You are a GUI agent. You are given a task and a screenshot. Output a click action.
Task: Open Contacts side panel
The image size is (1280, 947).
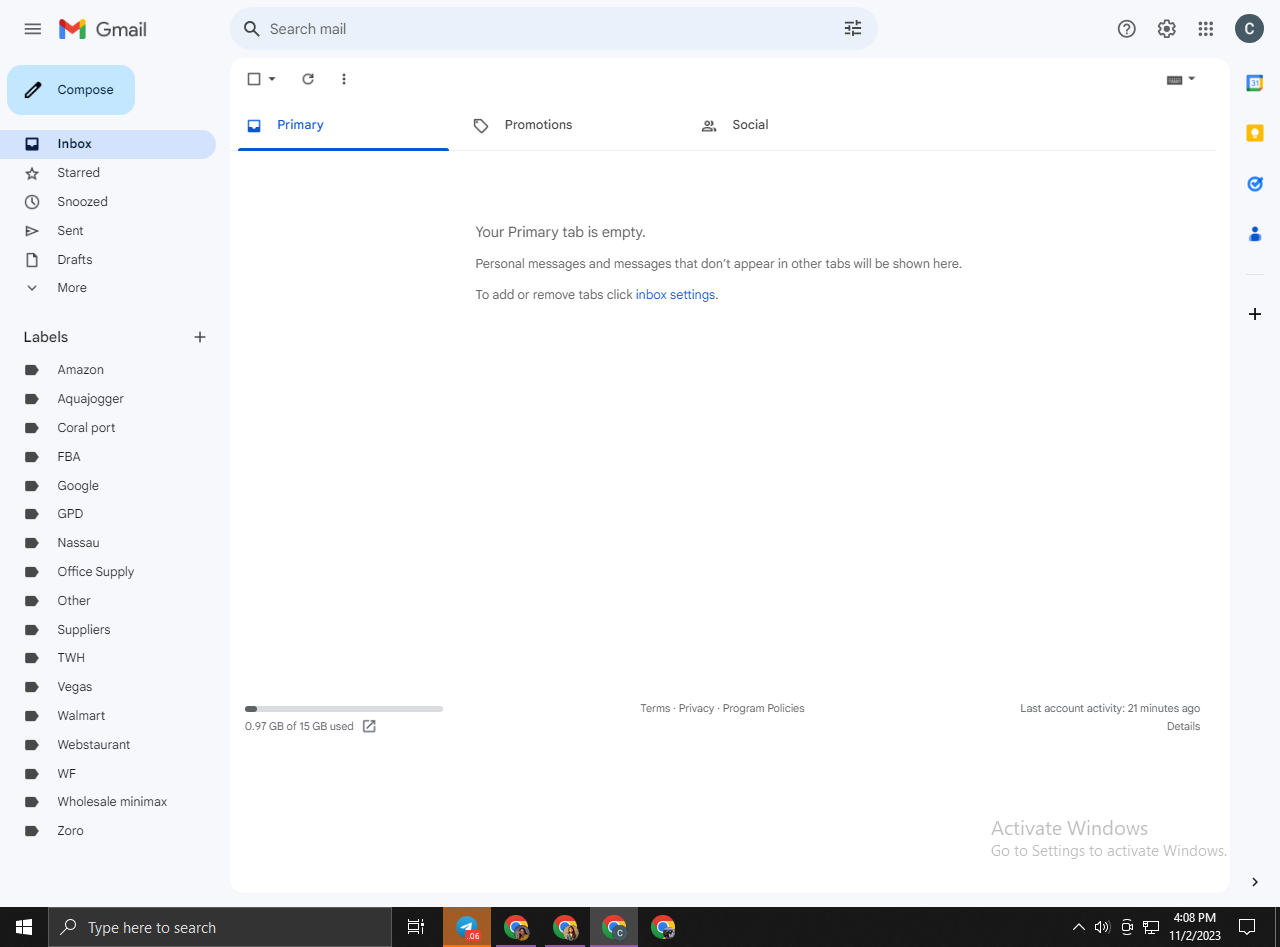tap(1255, 234)
